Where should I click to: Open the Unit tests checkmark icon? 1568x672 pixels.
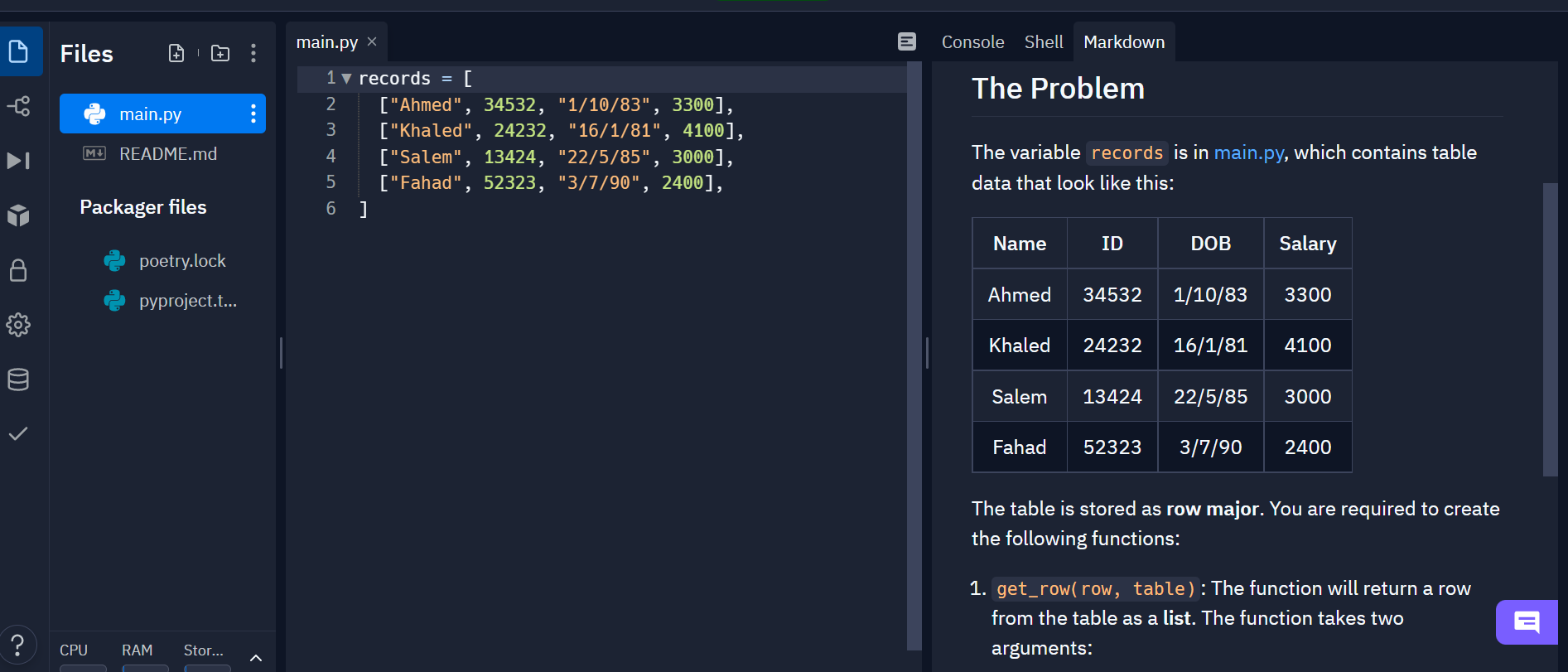[x=18, y=433]
